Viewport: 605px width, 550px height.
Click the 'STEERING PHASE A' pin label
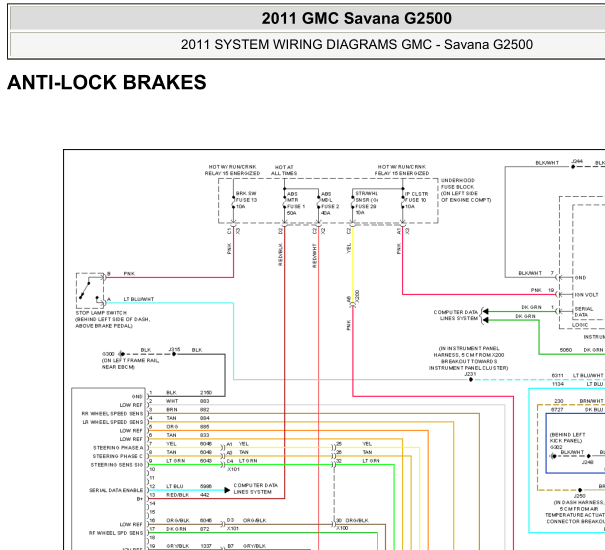pos(118,448)
